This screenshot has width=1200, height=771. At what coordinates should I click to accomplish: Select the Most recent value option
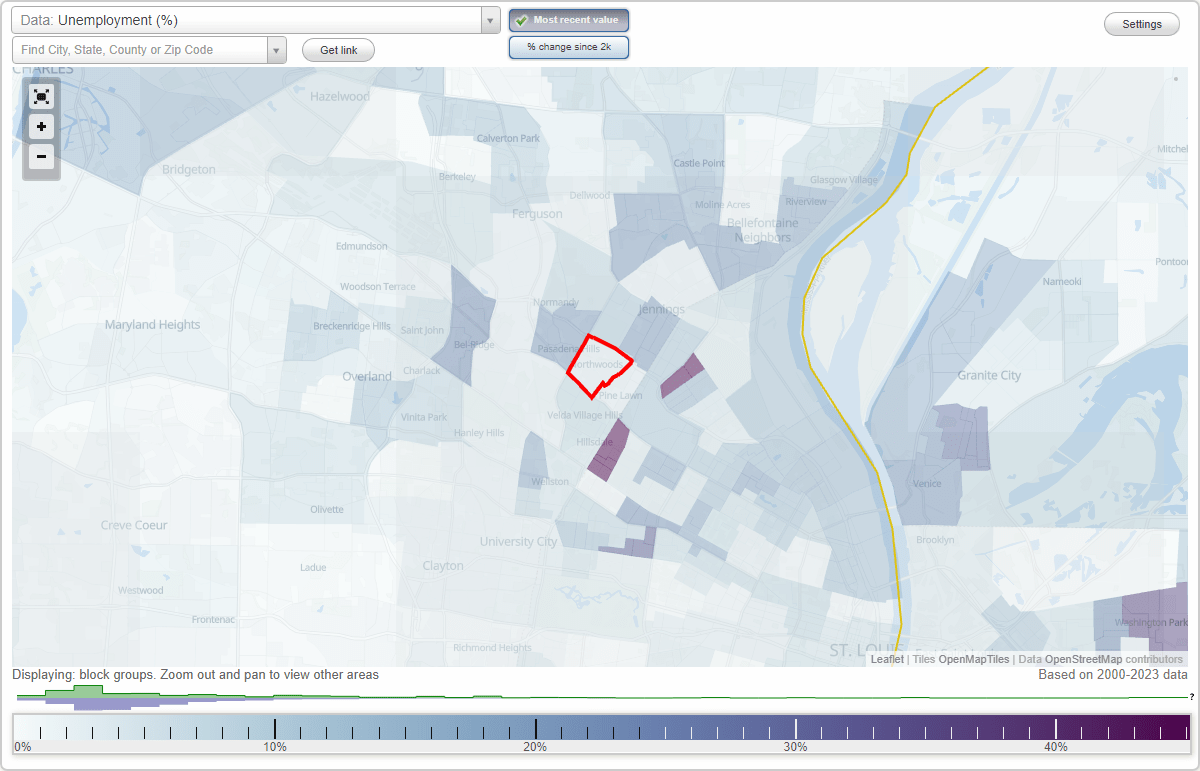[569, 20]
